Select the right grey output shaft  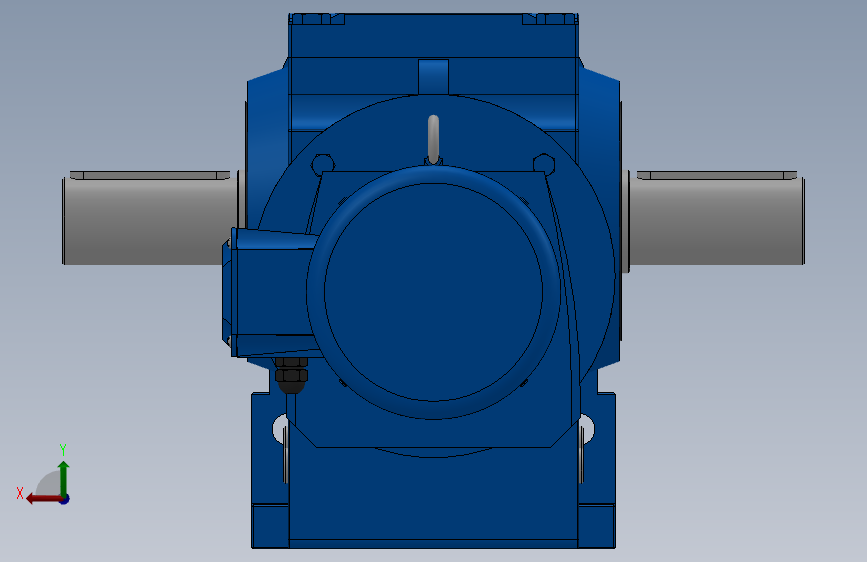click(717, 221)
